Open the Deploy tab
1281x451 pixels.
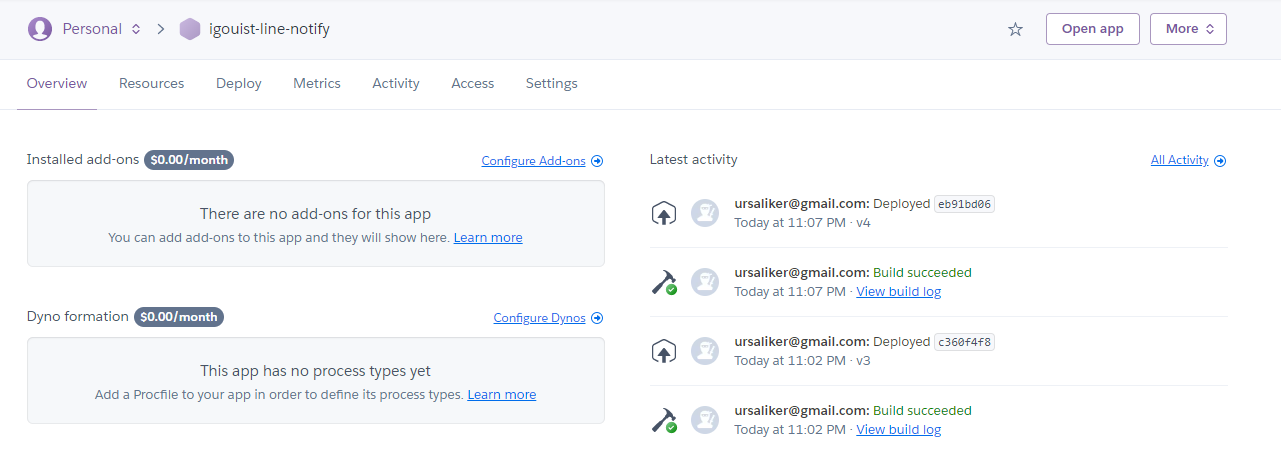(x=239, y=83)
